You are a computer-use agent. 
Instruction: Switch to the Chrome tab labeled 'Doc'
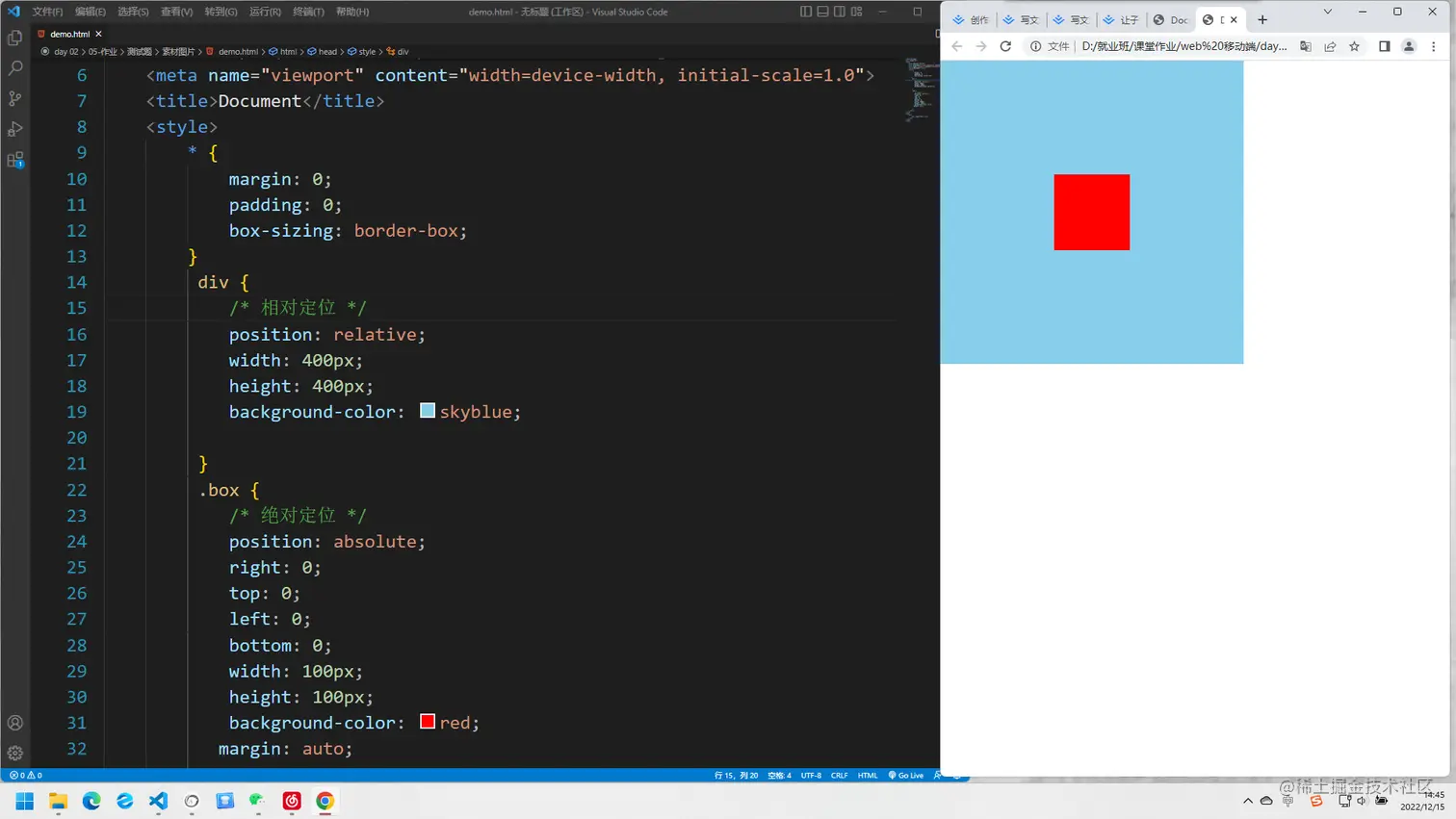[x=1171, y=19]
